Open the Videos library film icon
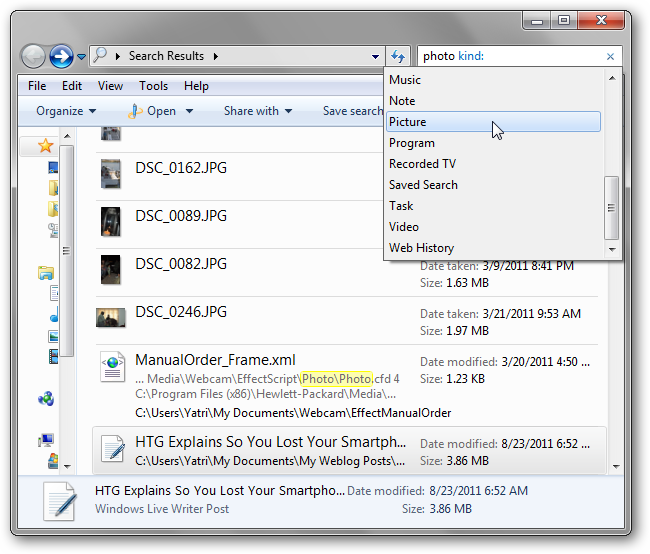 53,356
